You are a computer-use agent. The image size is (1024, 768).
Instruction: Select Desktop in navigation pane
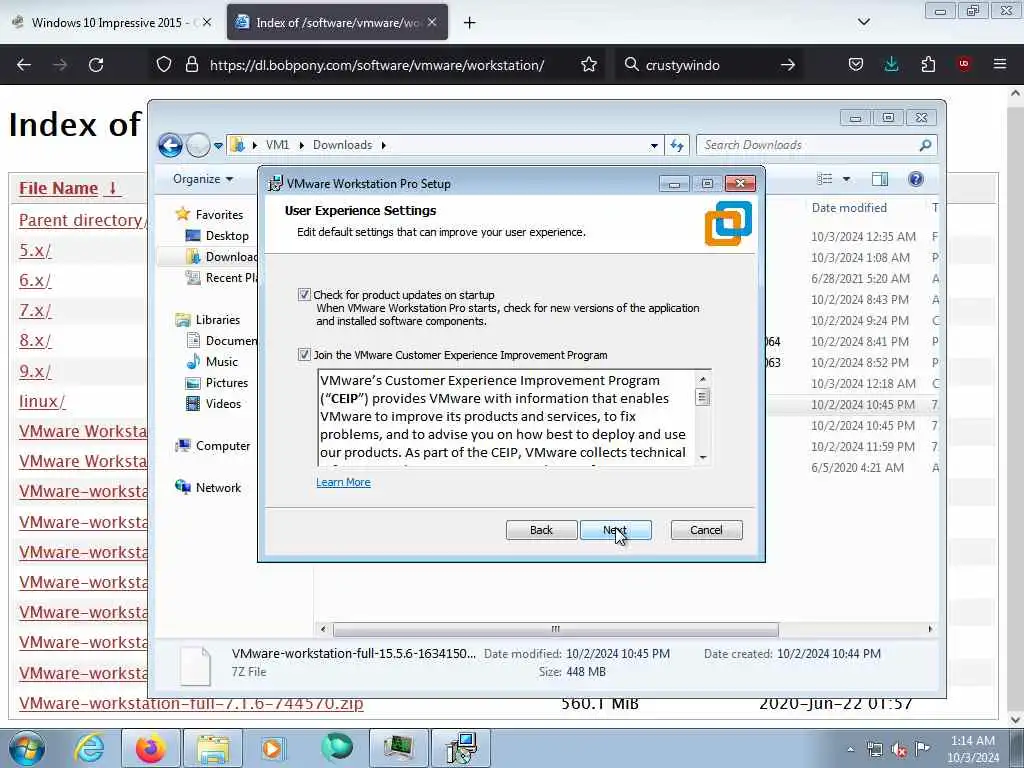227,236
